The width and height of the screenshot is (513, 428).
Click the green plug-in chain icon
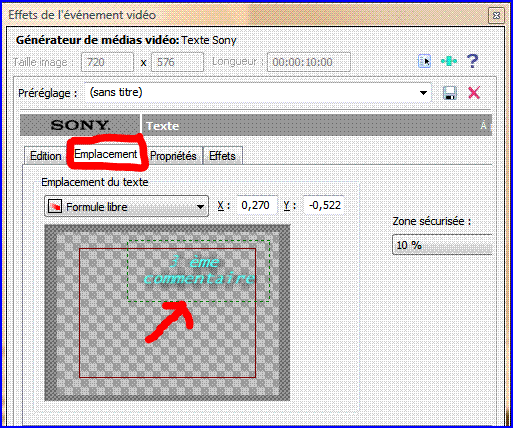pos(449,61)
